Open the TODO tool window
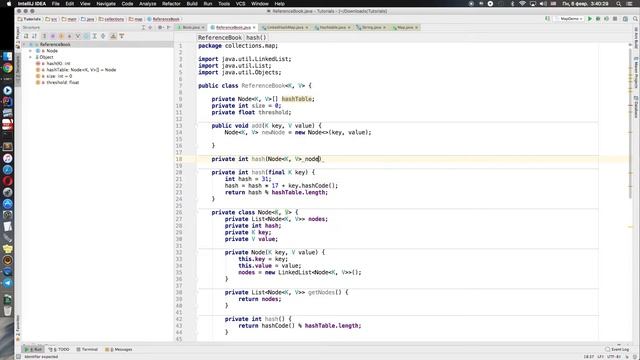This screenshot has height=360, width=640. [59, 349]
